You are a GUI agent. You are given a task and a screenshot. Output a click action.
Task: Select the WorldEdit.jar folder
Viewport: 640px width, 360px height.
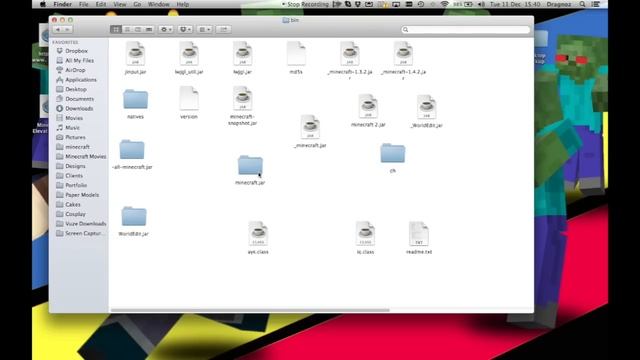(133, 216)
